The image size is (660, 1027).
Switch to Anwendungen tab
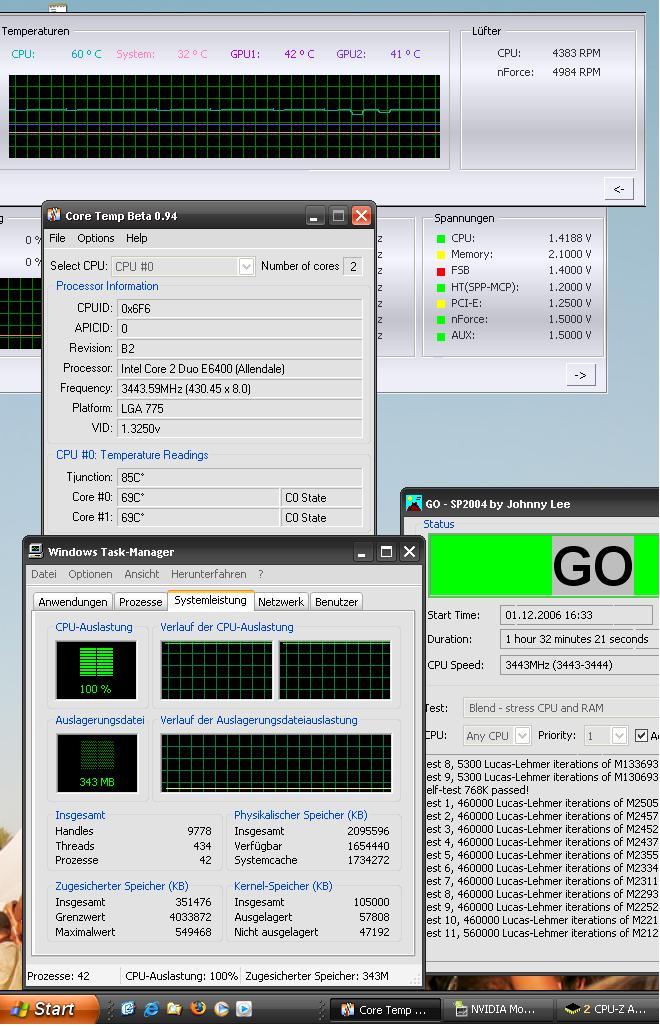[x=73, y=602]
